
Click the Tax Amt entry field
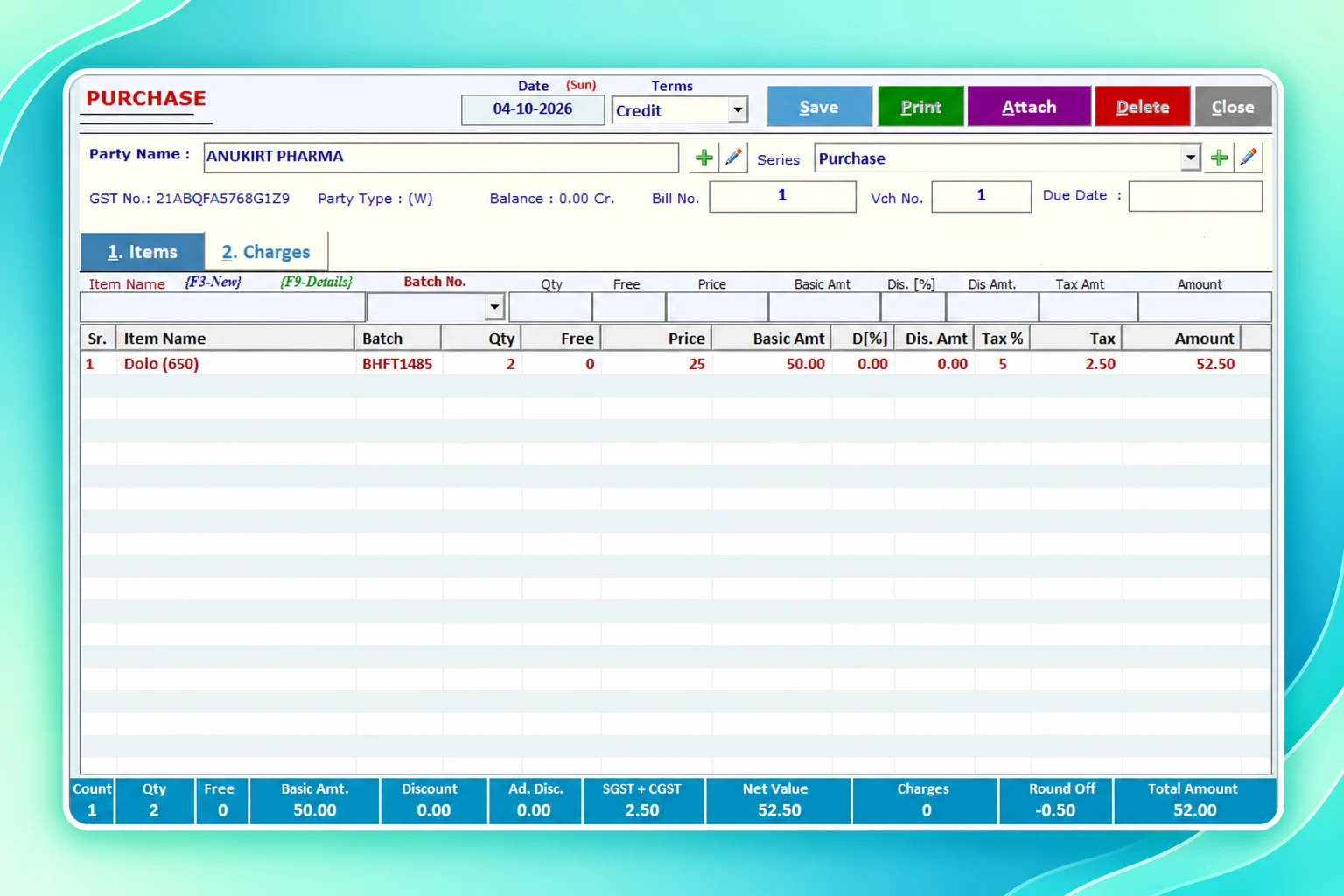pyautogui.click(x=1088, y=307)
